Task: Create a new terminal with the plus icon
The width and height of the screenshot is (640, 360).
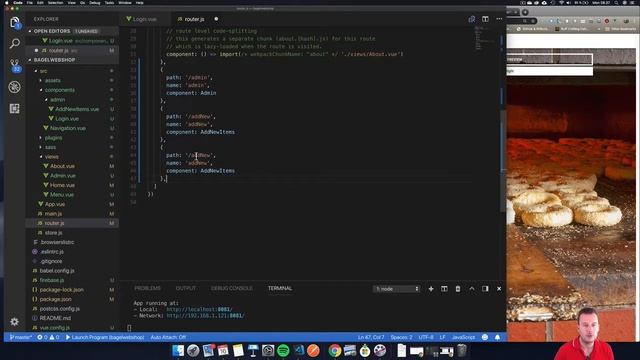Action: tap(431, 289)
